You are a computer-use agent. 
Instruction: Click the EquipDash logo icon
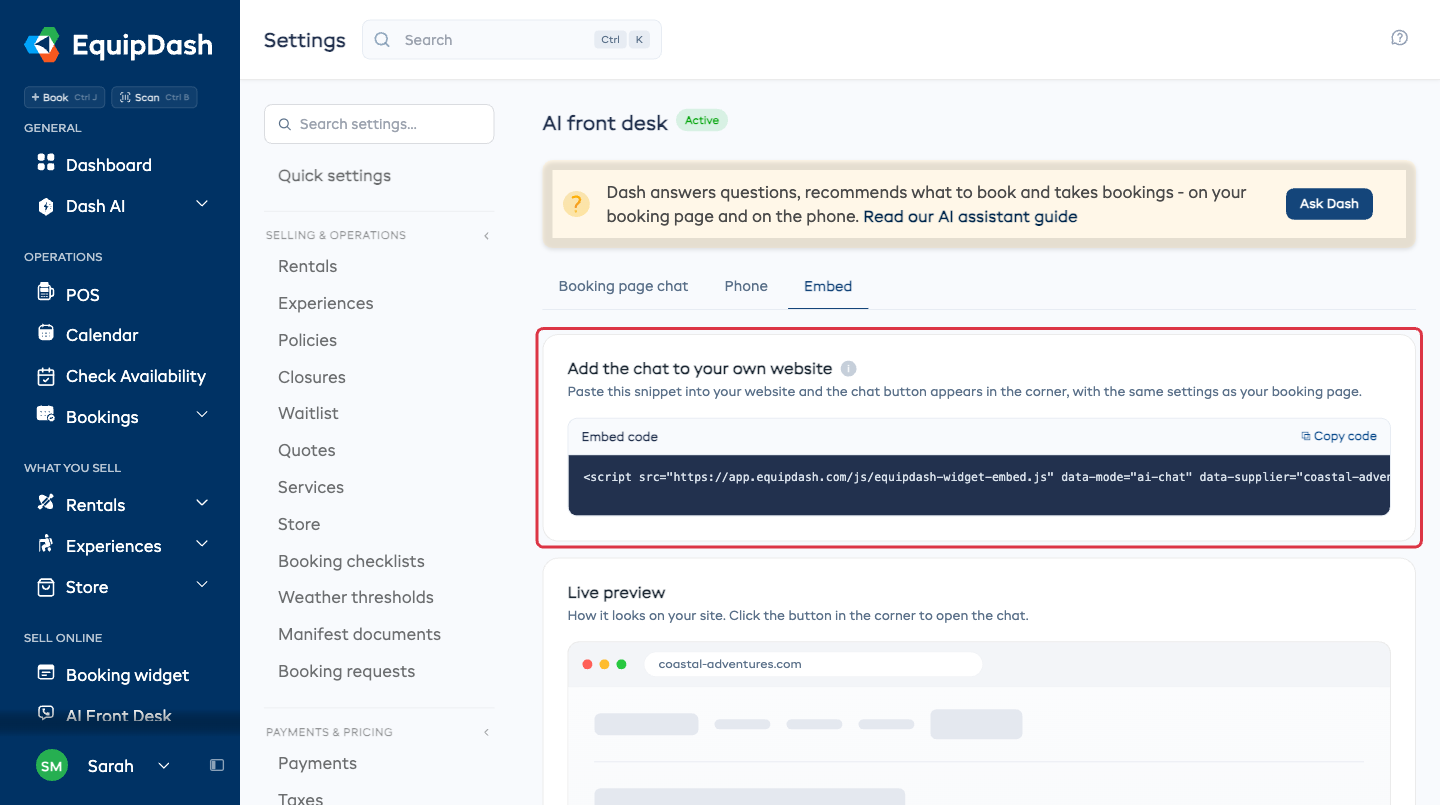click(42, 44)
